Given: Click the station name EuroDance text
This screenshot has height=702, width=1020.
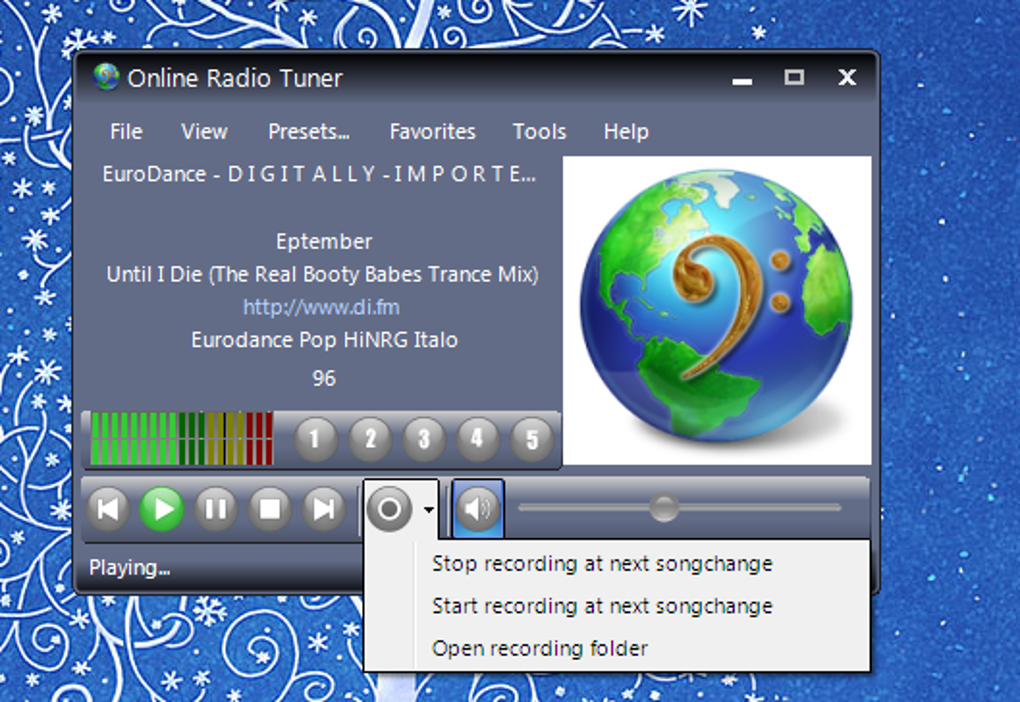Looking at the screenshot, I should click(x=319, y=174).
